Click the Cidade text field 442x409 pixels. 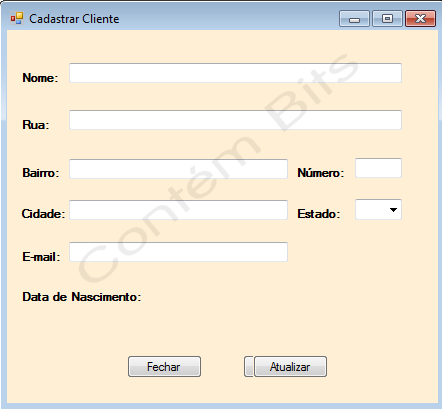pyautogui.click(x=178, y=210)
